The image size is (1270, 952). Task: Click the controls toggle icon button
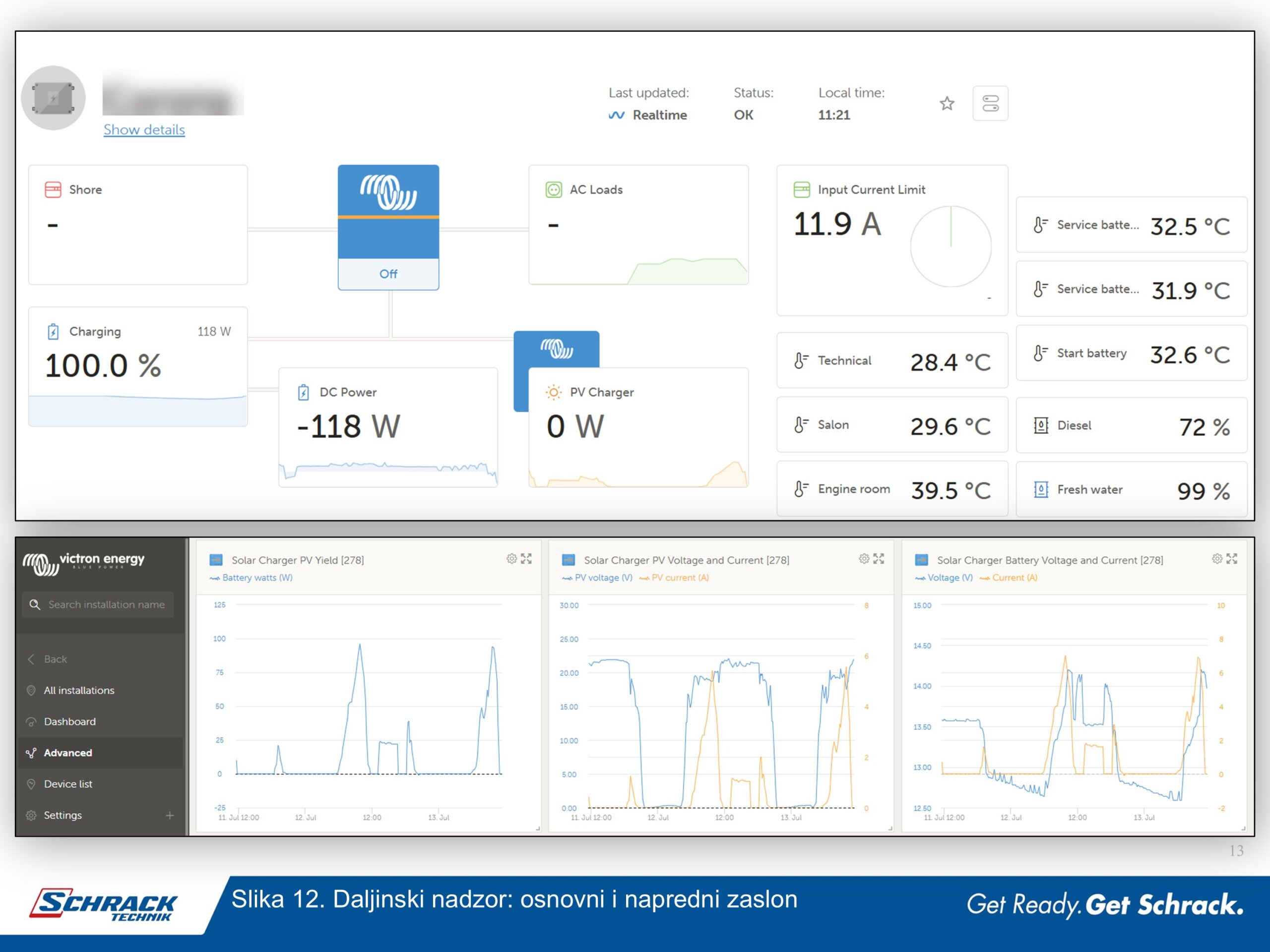[990, 103]
